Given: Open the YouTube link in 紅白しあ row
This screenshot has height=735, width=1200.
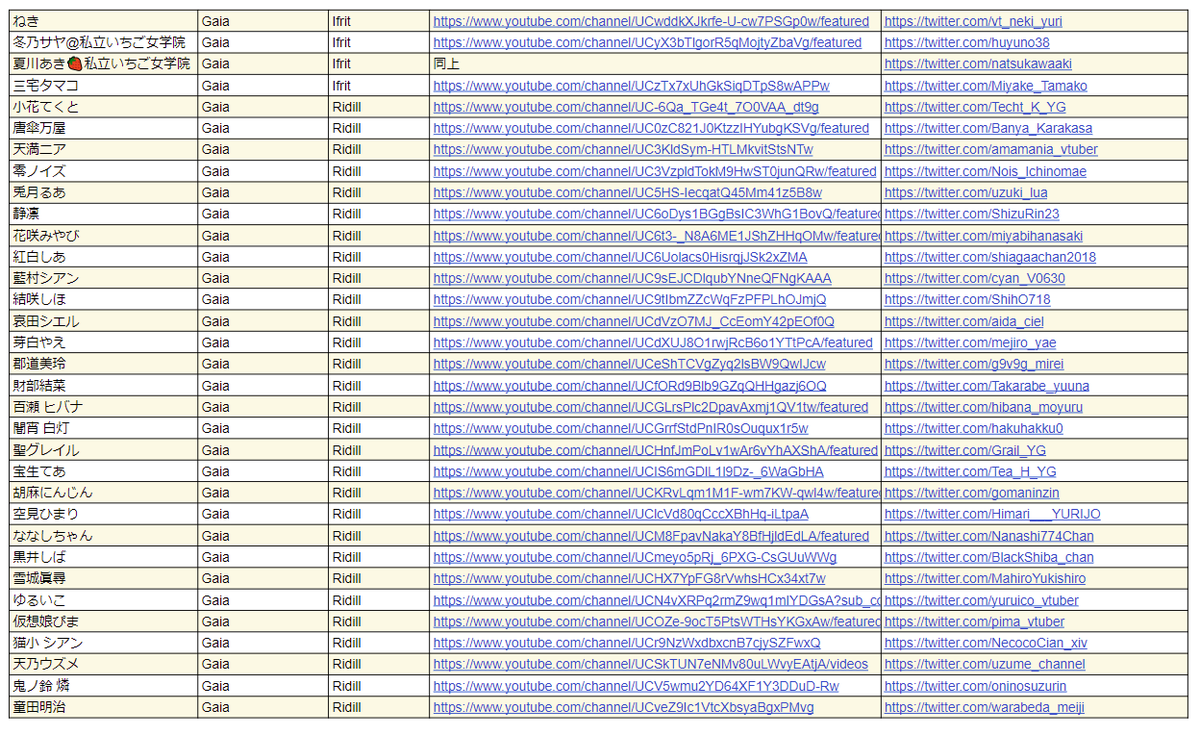Looking at the screenshot, I should [620, 257].
